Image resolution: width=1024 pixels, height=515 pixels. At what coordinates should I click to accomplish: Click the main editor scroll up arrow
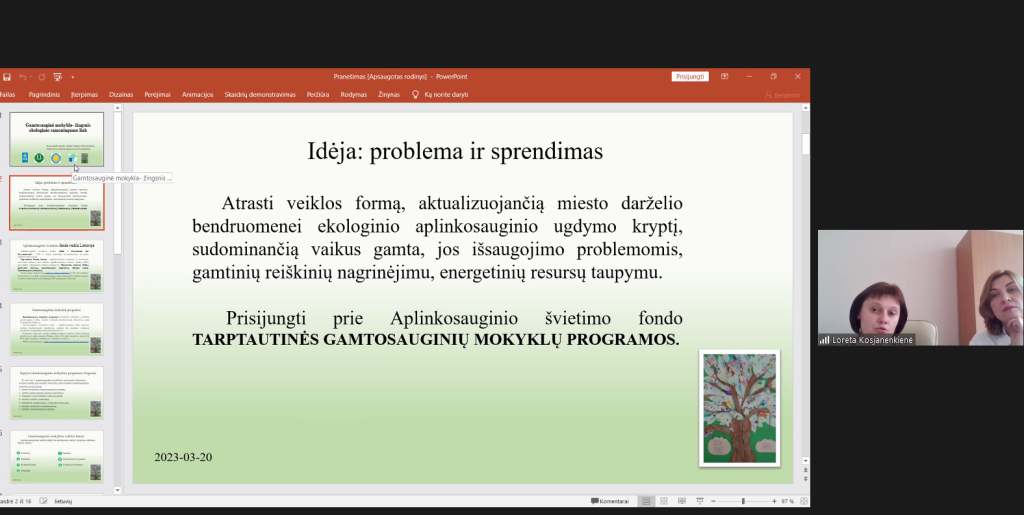pos(805,108)
